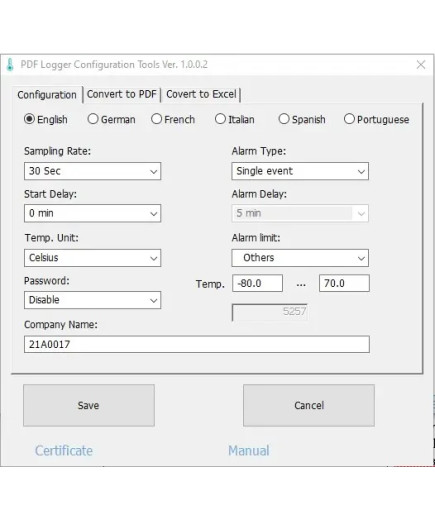
Task: Click the Company Name label
Action: click(x=61, y=325)
